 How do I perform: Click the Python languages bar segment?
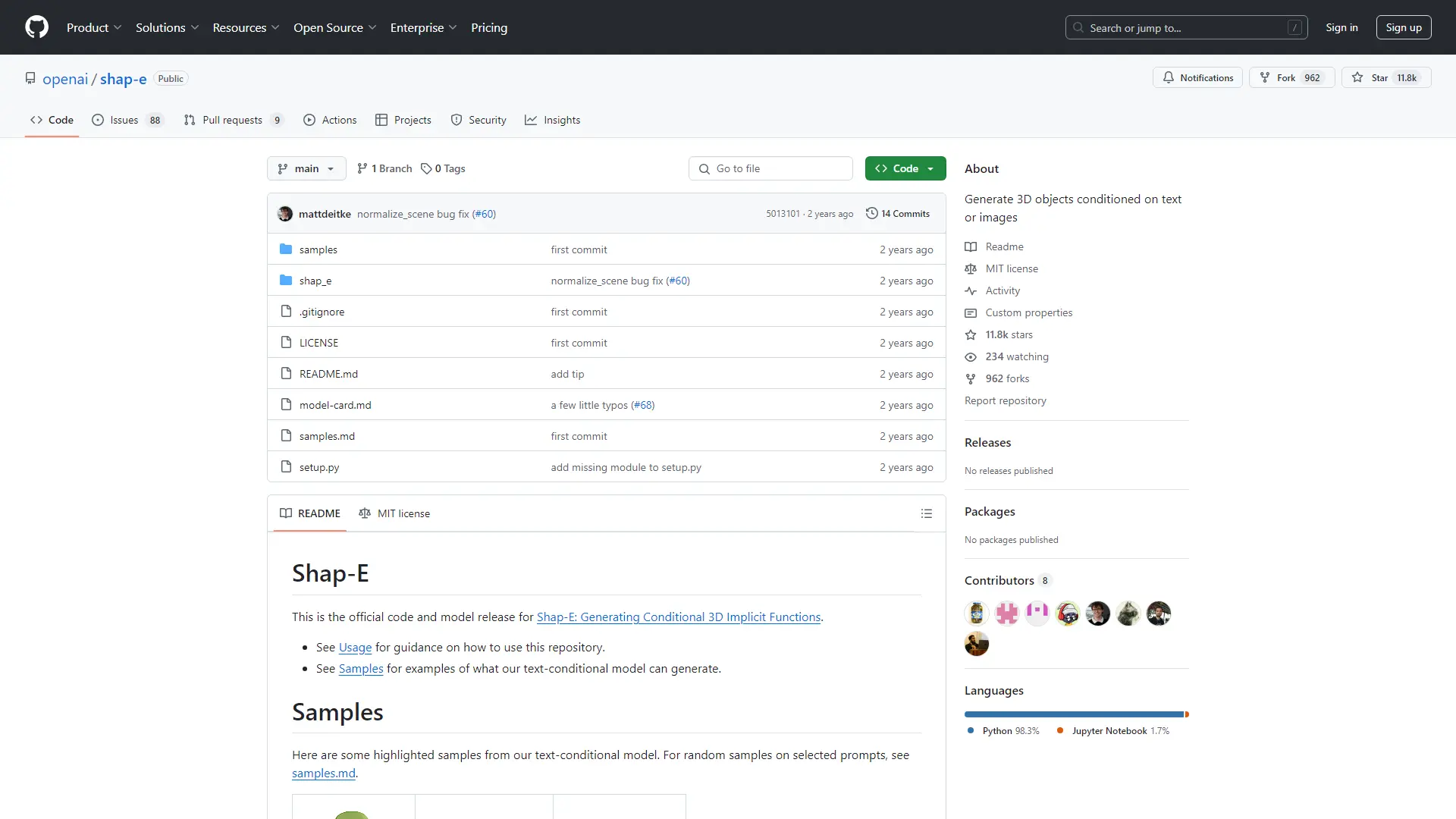(x=1073, y=714)
